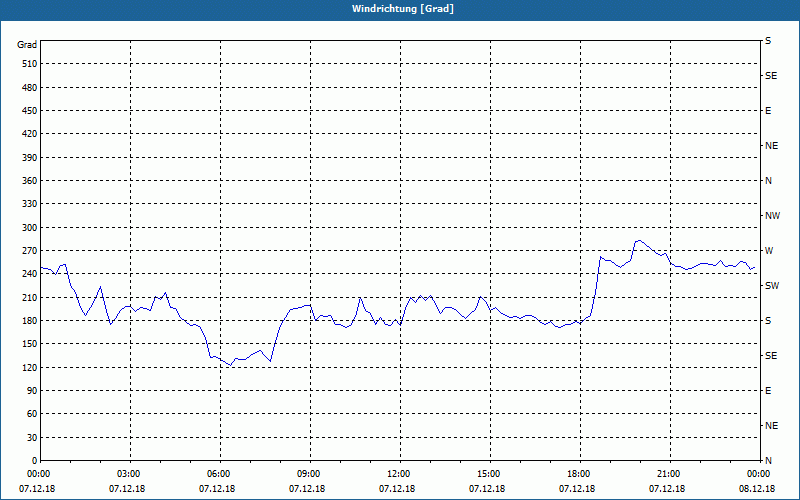Image resolution: width=800 pixels, height=500 pixels.
Task: Click the 270 y-axis value
Action: [30, 251]
